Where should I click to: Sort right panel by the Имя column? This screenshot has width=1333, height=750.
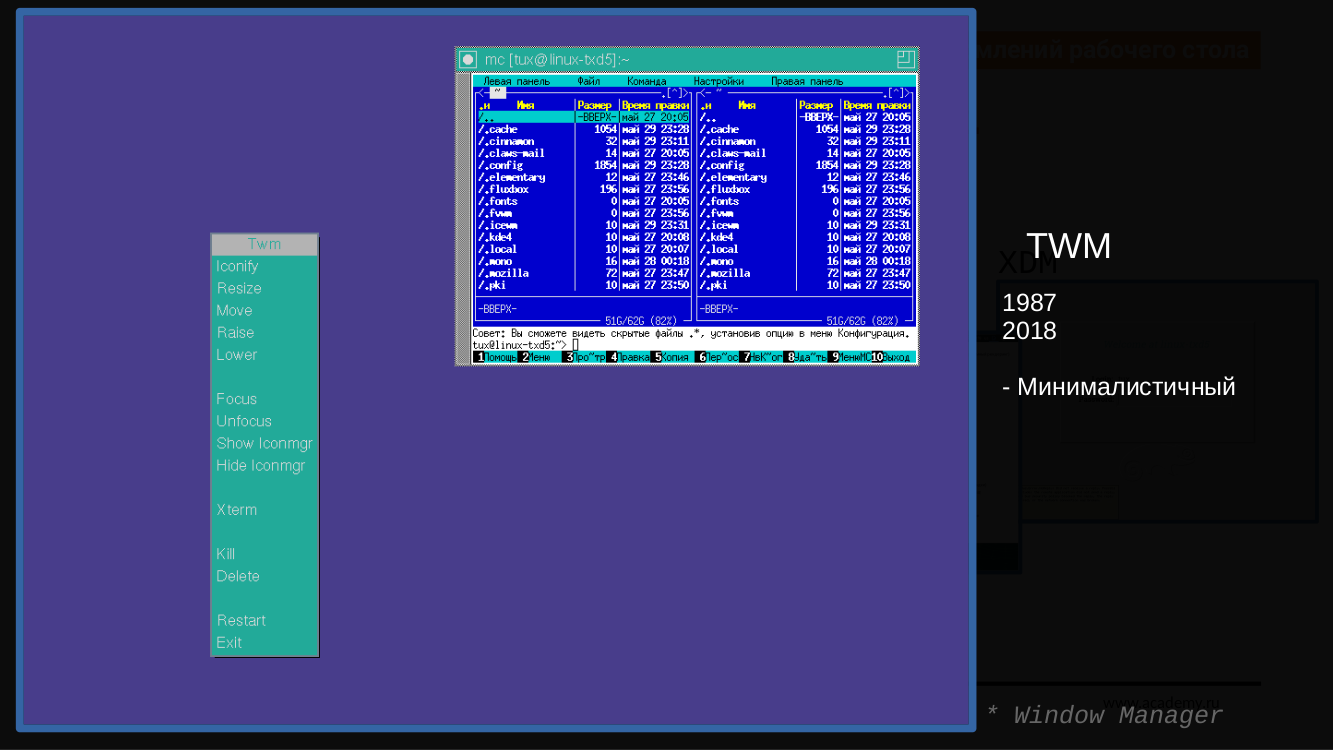747,105
